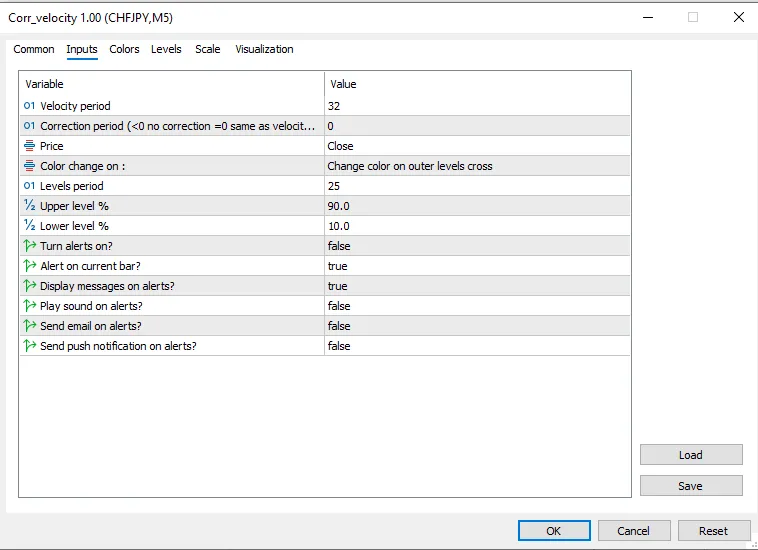Select the Velocity period value 32 field
This screenshot has width=758, height=550.
tap(477, 106)
